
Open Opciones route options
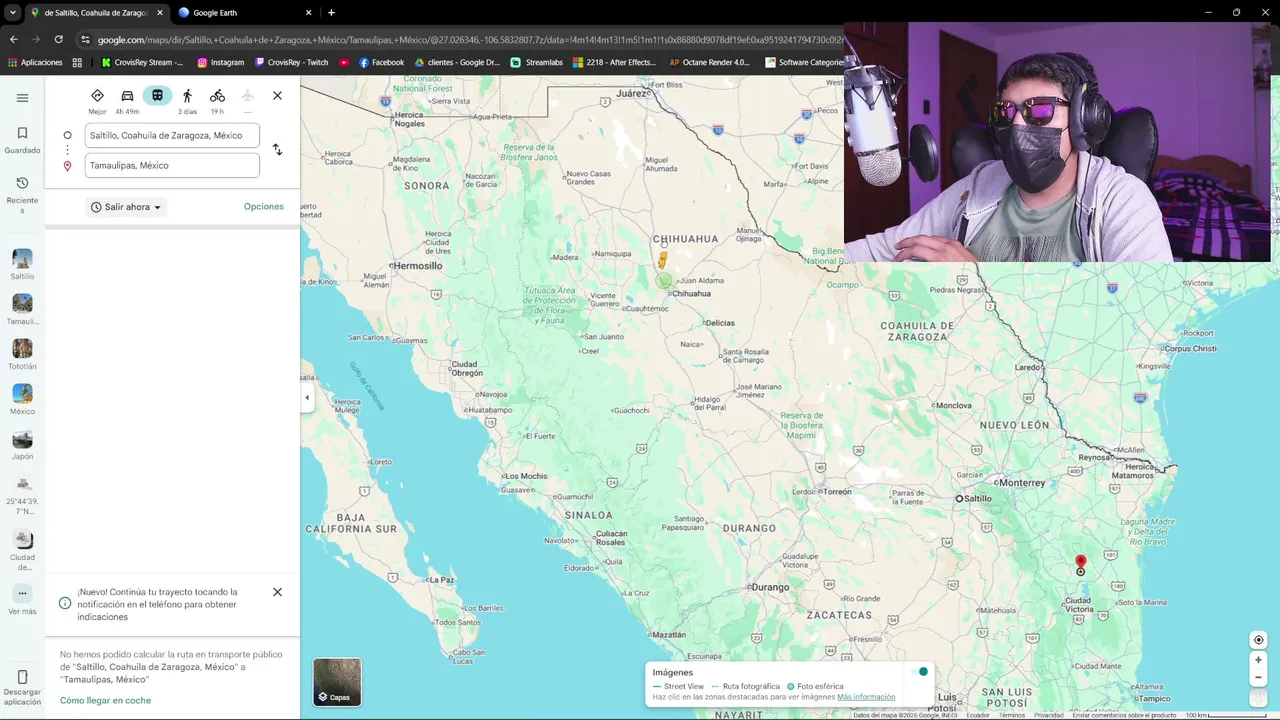click(264, 206)
